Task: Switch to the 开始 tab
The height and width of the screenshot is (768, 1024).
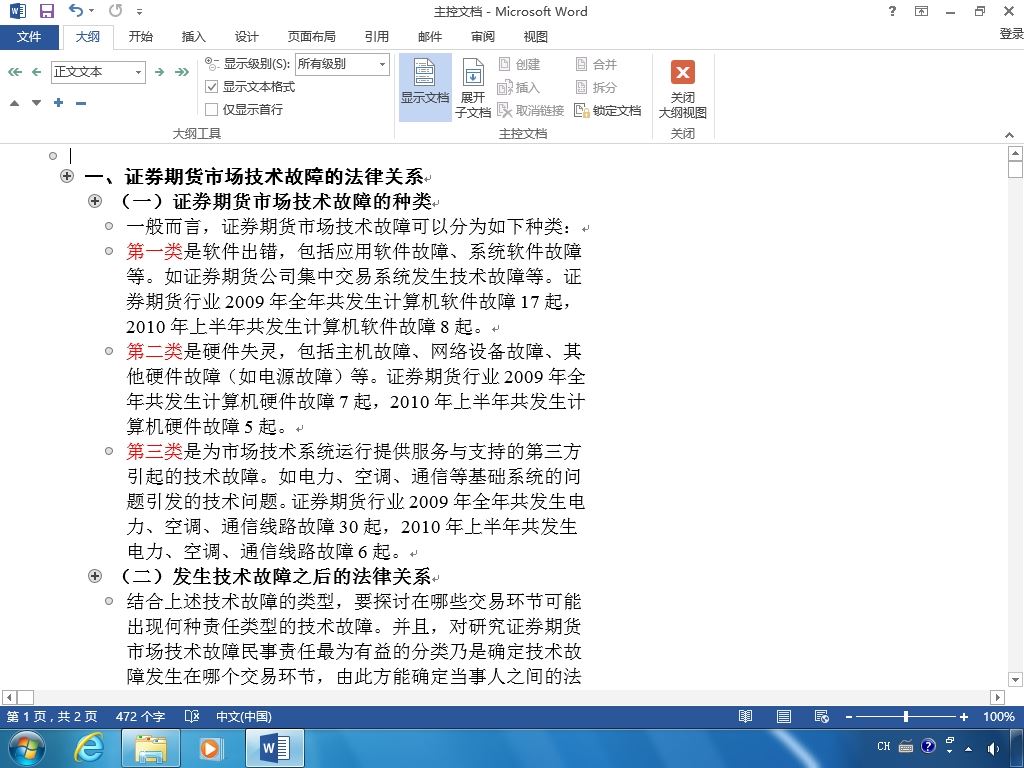Action: click(140, 37)
